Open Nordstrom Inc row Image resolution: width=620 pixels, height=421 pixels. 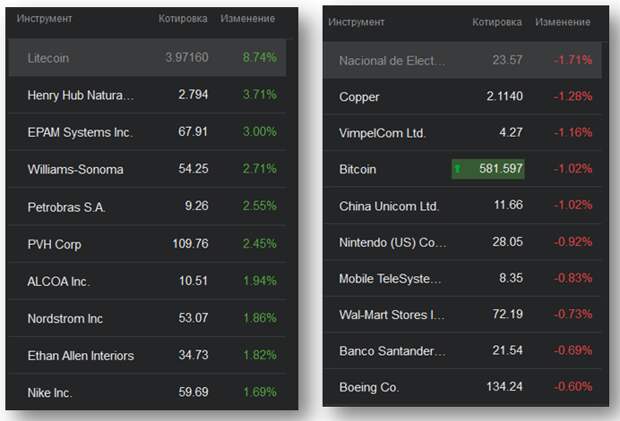(x=147, y=318)
